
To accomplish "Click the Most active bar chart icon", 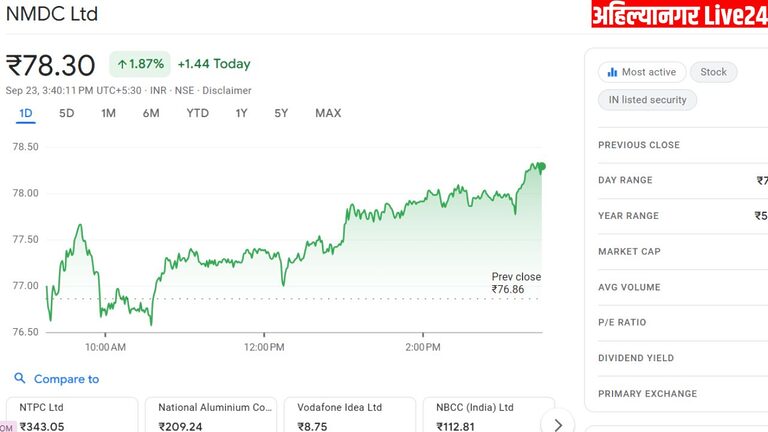I will (x=611, y=72).
